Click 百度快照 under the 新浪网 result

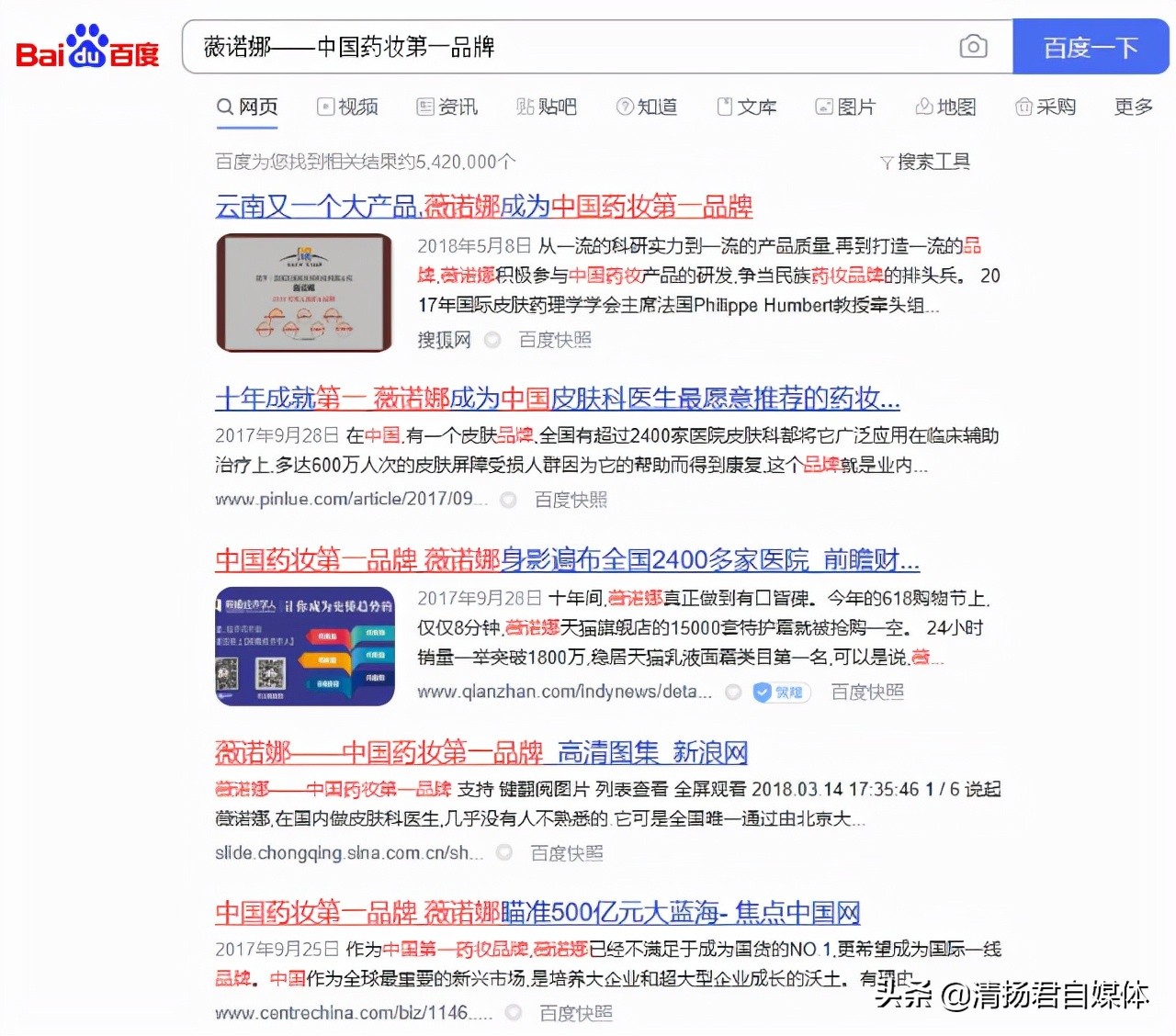click(566, 852)
